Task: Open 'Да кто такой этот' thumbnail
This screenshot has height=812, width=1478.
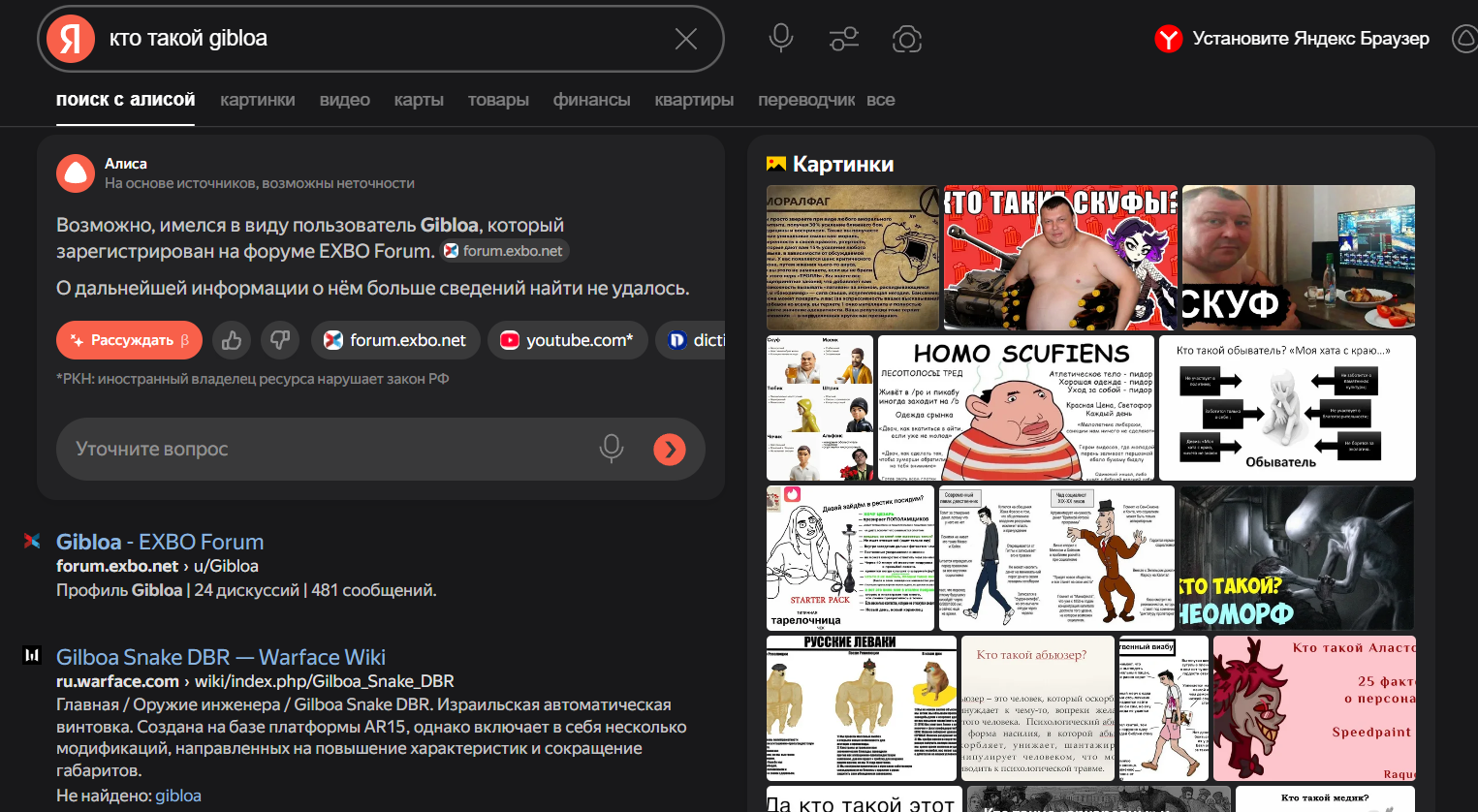Action: (x=865, y=799)
